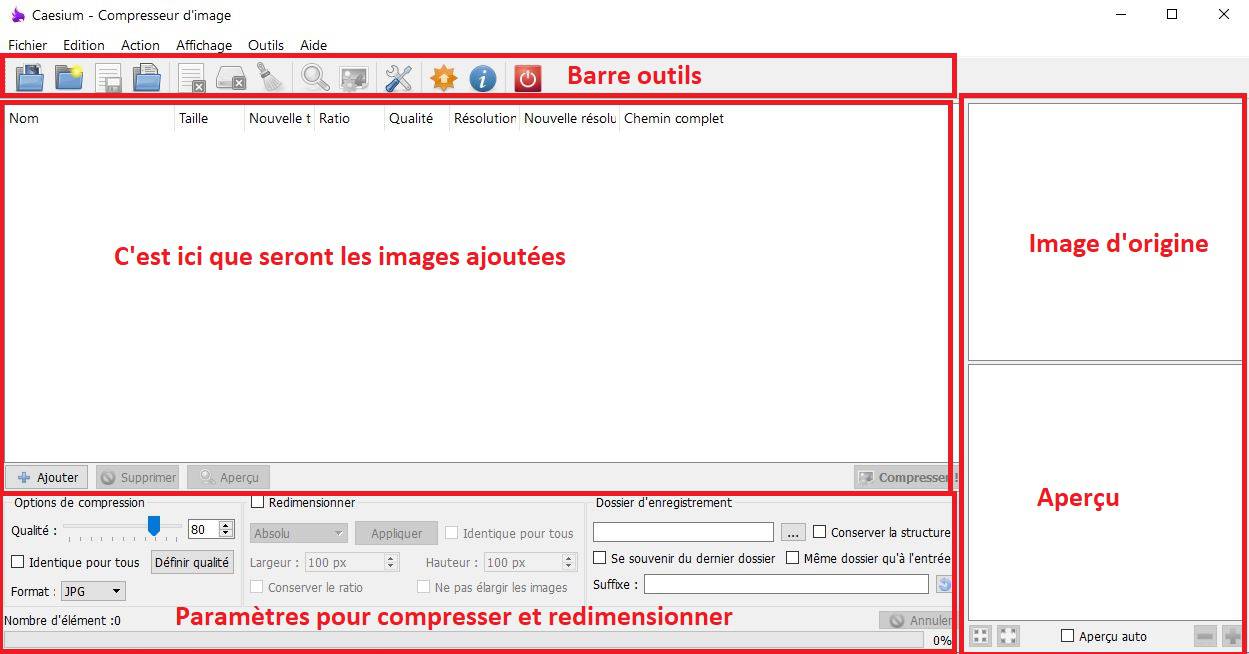Enable the Redimensionner checkbox
Viewport: 1249px width, 654px height.
point(257,502)
